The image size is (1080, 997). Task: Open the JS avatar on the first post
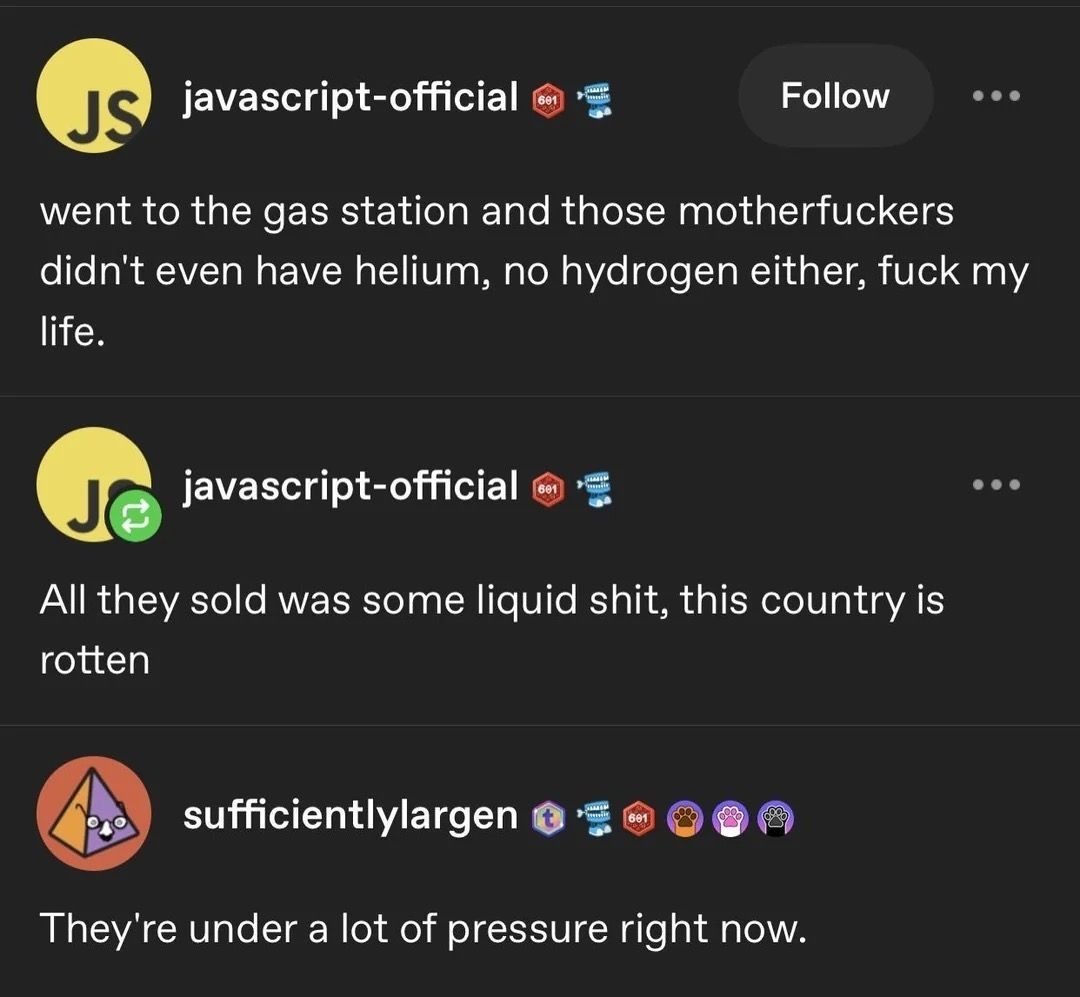click(x=93, y=96)
